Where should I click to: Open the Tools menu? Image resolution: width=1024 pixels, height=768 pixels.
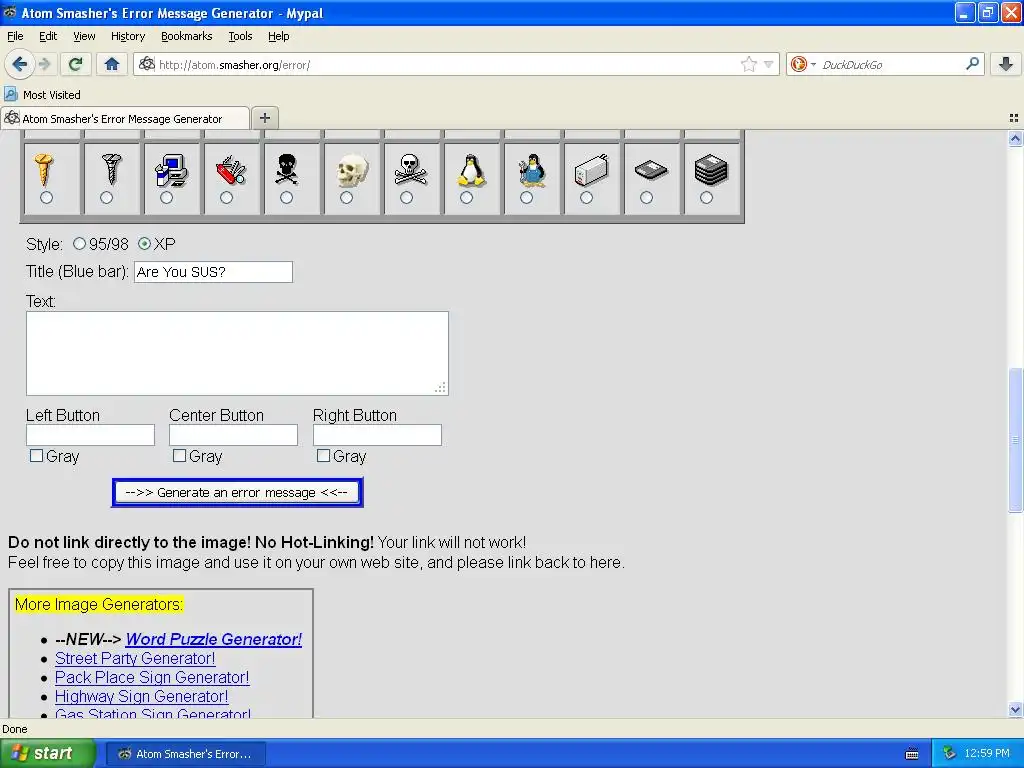click(240, 36)
